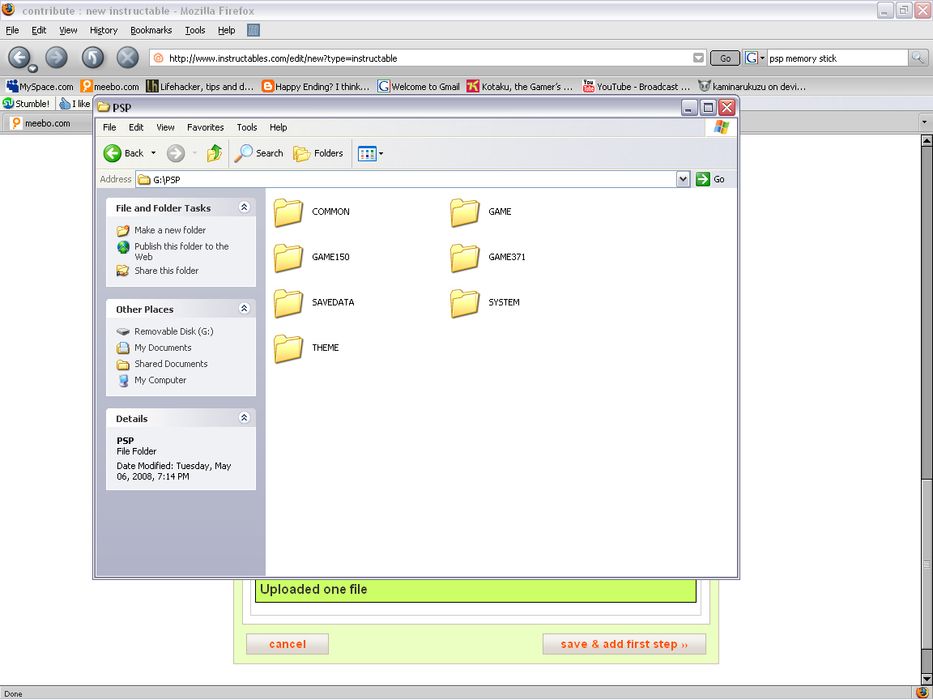The width and height of the screenshot is (933, 700).
Task: Click the search magnifier icon
Action: (918, 58)
